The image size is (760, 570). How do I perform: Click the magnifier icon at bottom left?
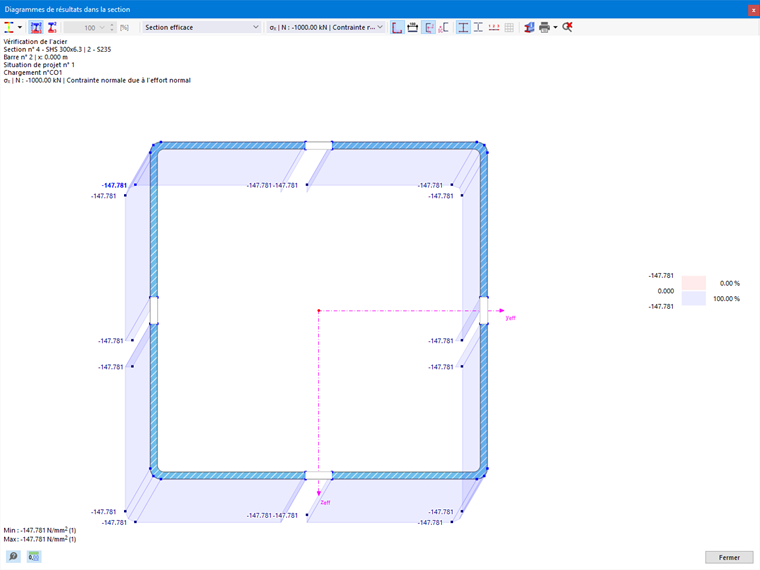point(13,556)
